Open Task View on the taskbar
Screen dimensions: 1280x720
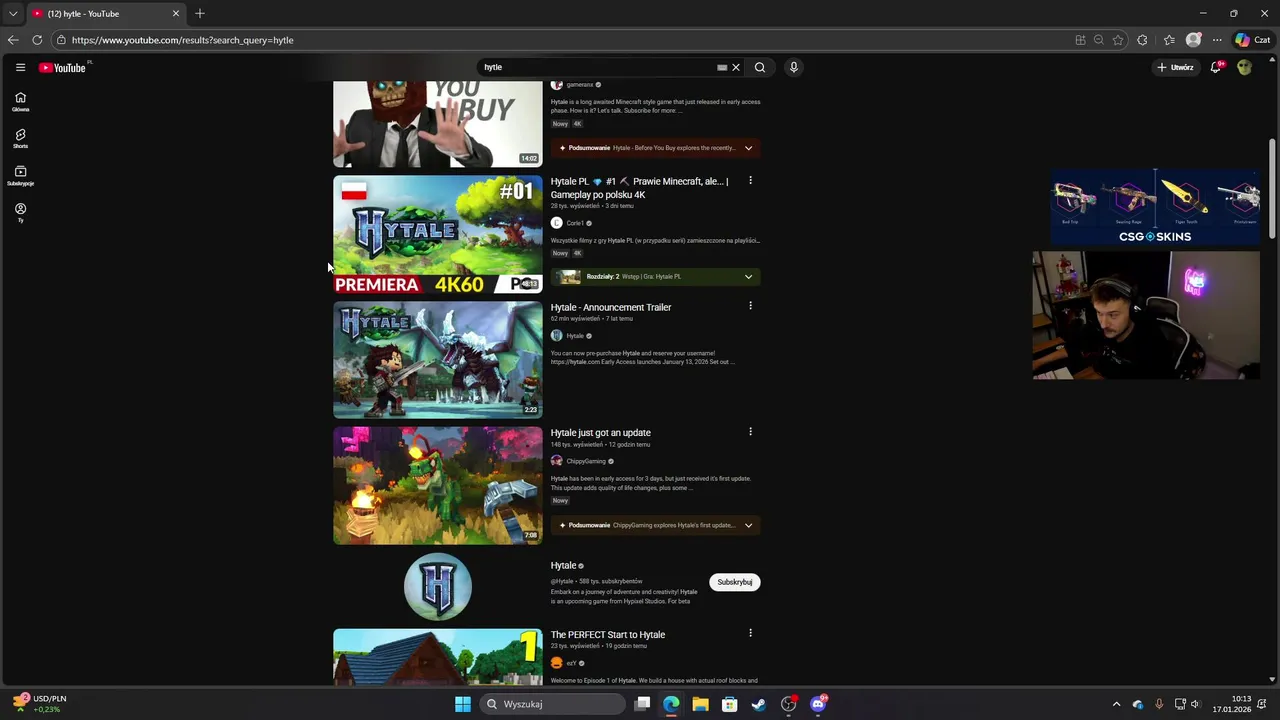643,704
